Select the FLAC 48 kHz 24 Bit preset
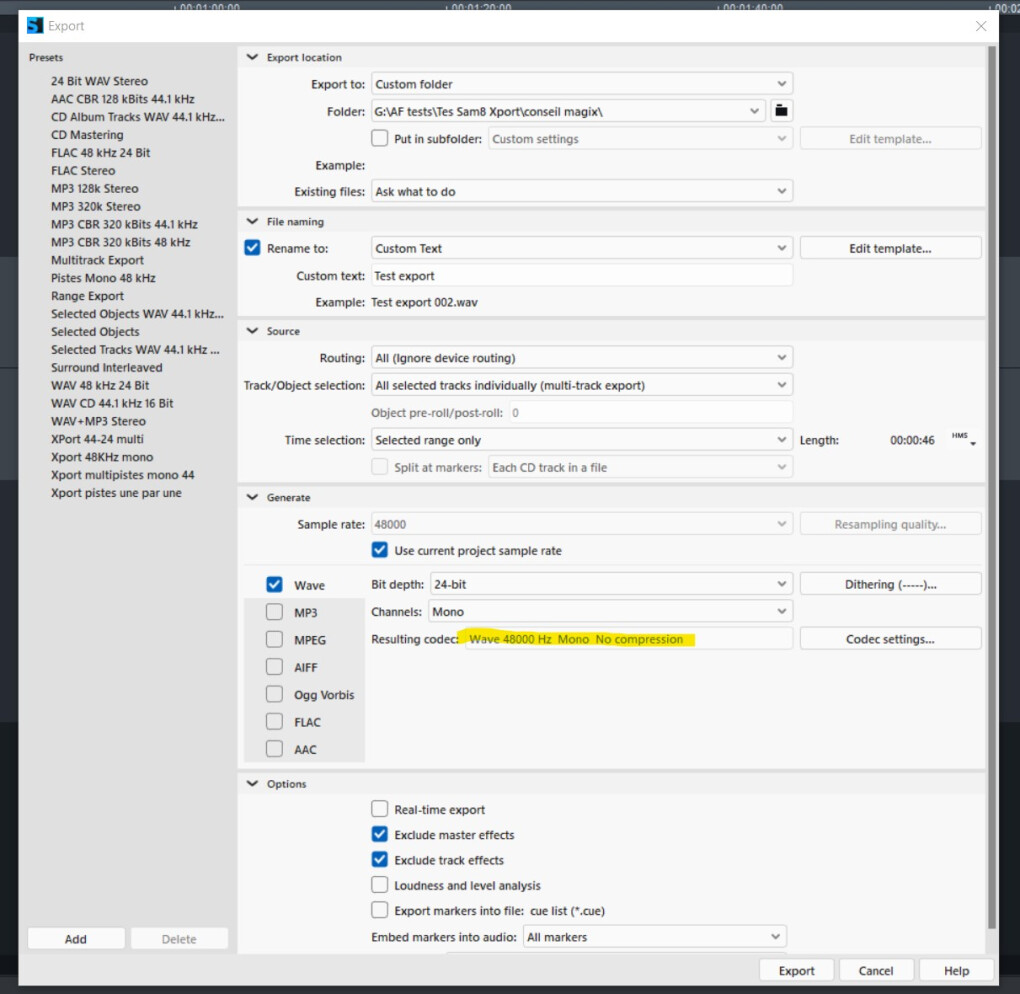Viewport: 1020px width, 994px height. (x=101, y=152)
